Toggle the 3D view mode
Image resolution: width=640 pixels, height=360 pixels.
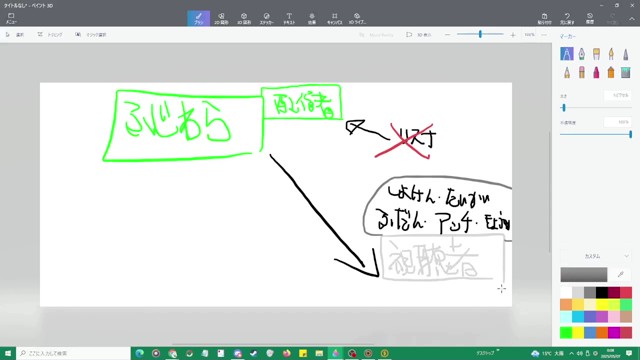click(x=419, y=35)
